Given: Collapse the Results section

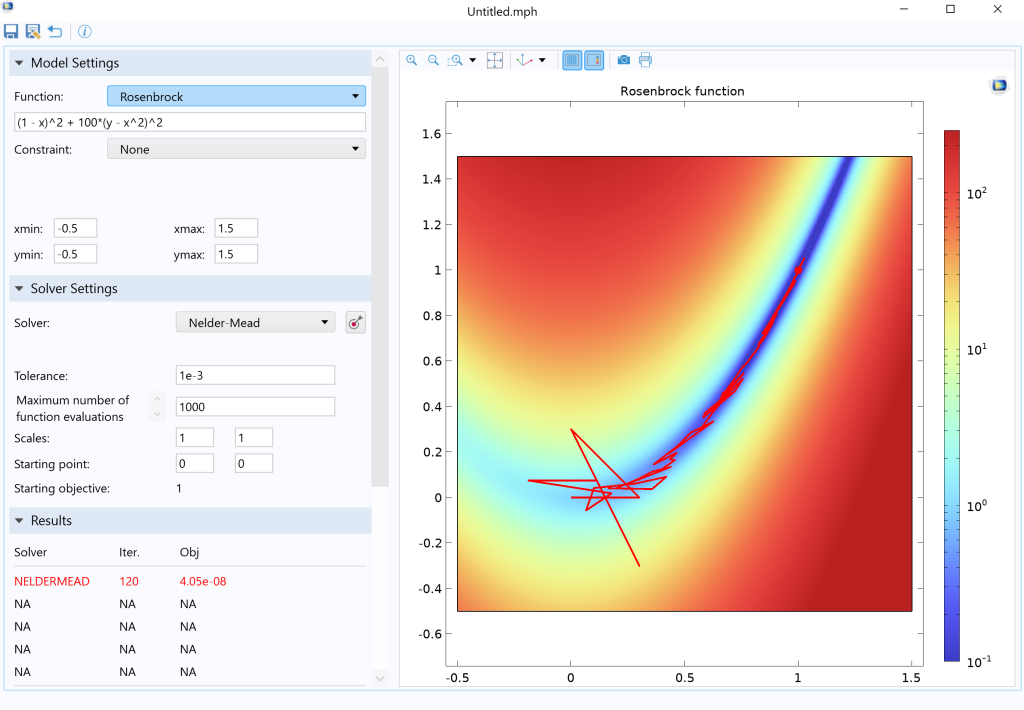Looking at the screenshot, I should pyautogui.click(x=18, y=520).
